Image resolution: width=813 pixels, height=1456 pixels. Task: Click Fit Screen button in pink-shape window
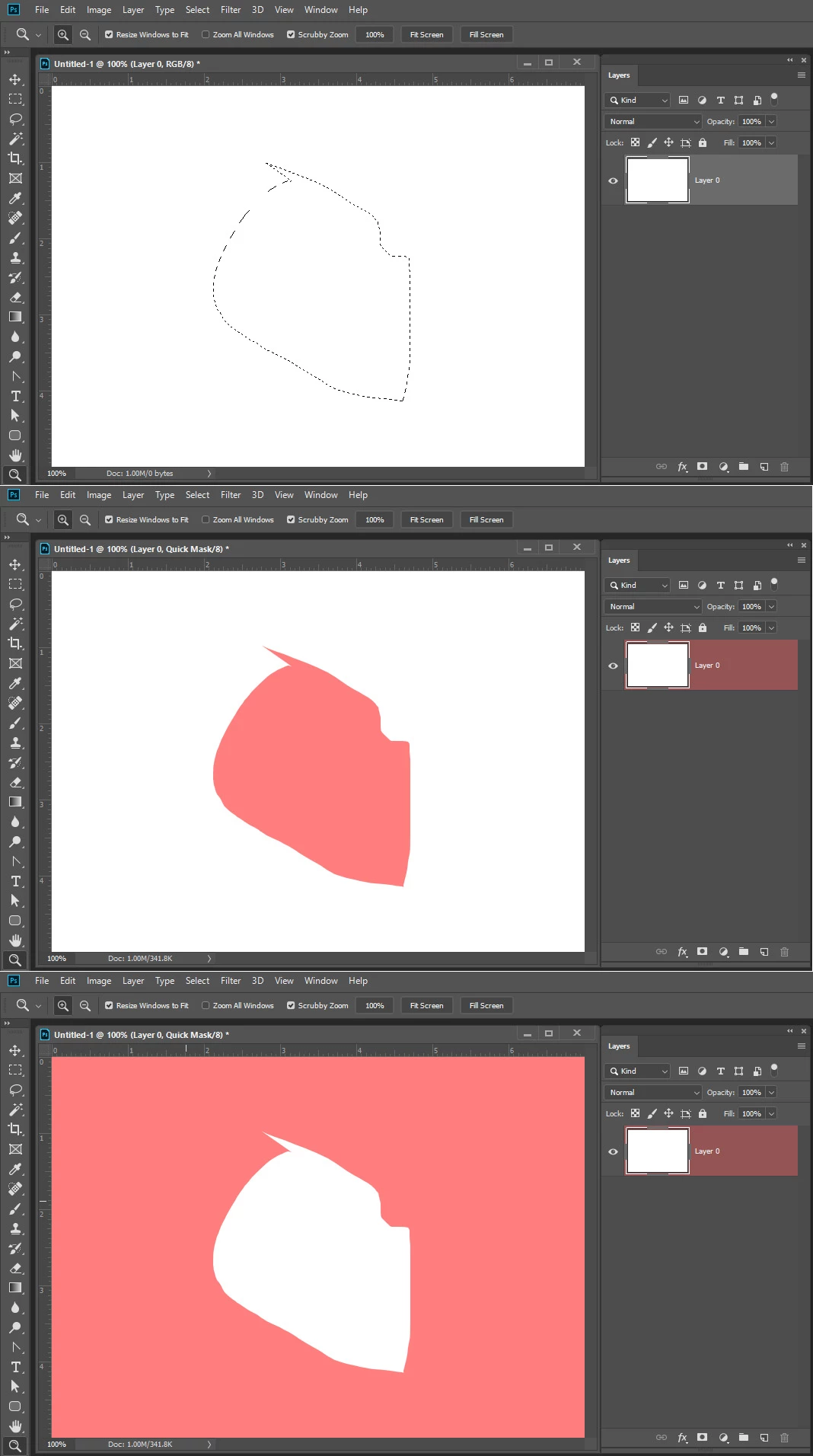click(427, 519)
